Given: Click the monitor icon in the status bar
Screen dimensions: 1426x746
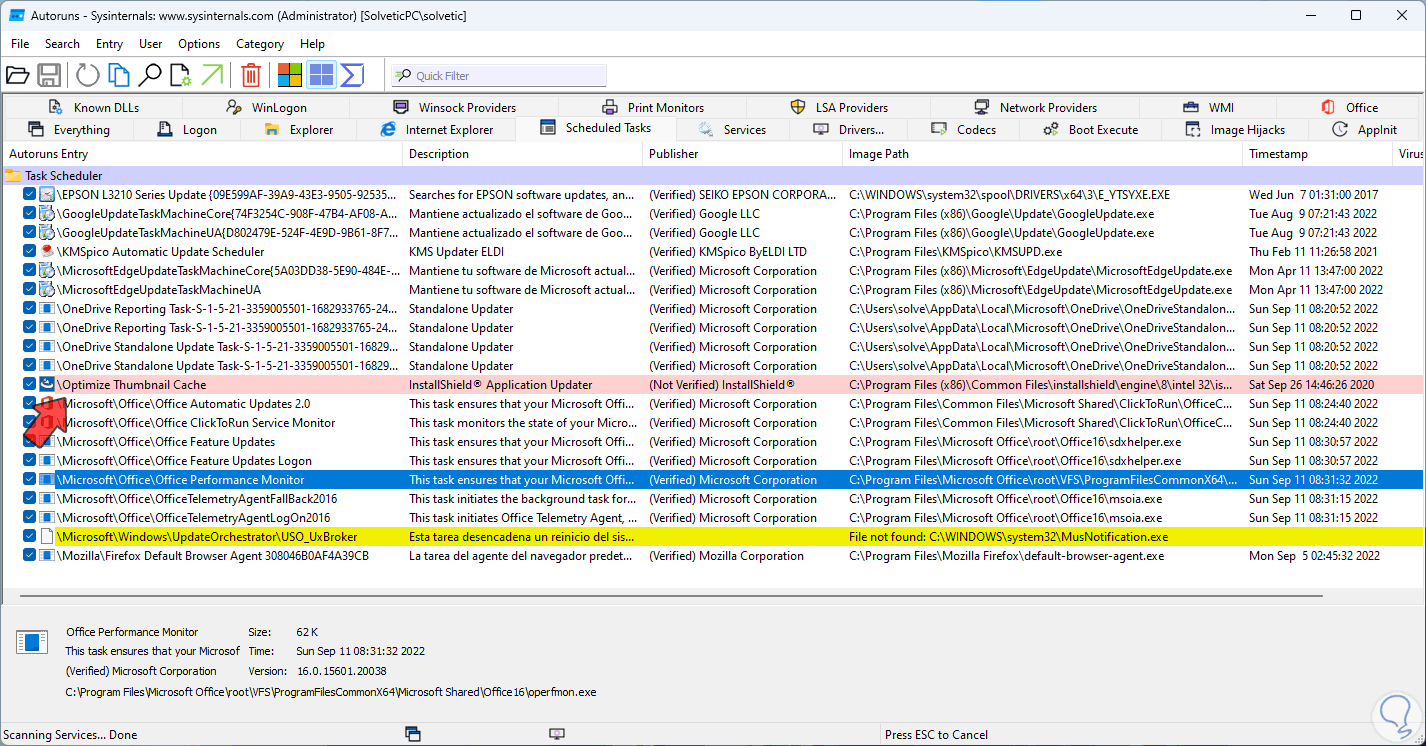Looking at the screenshot, I should 558,735.
